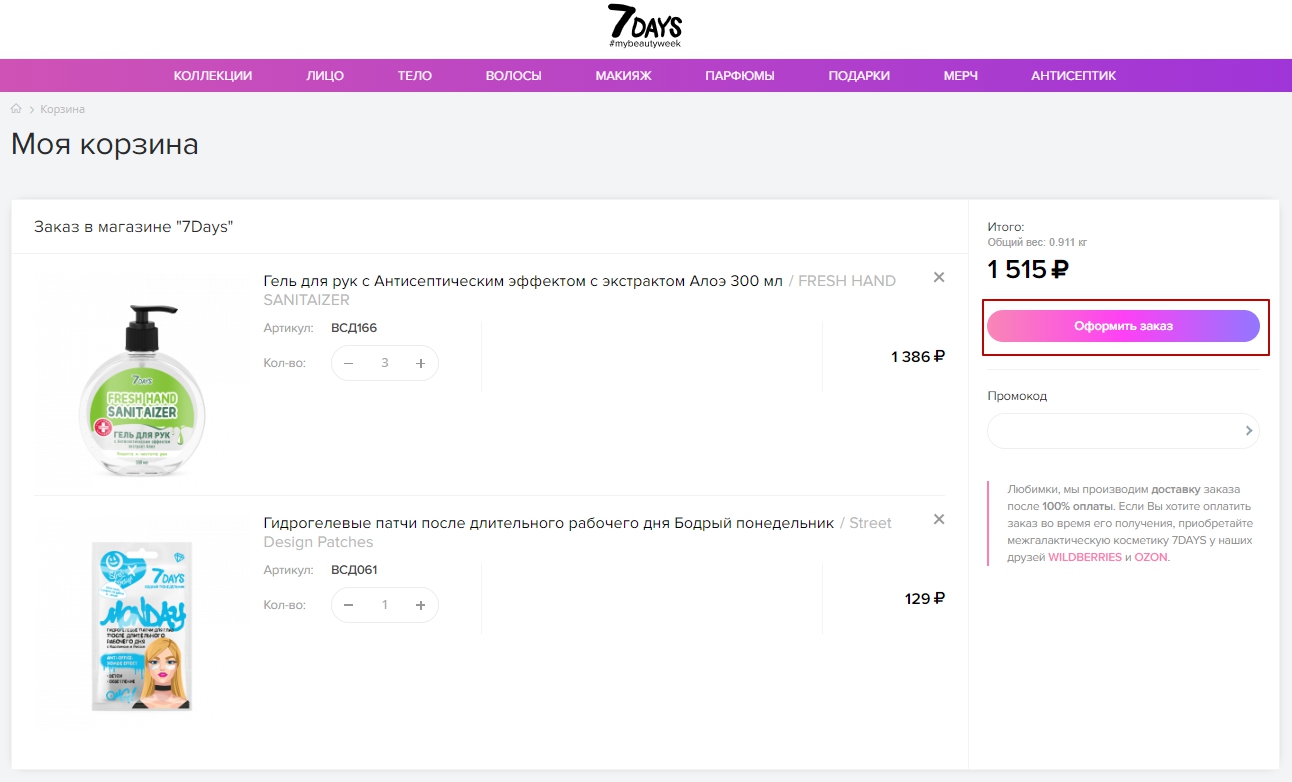The height and width of the screenshot is (782, 1292).
Task: Remove hydrogel patches from cart
Action: (939, 520)
